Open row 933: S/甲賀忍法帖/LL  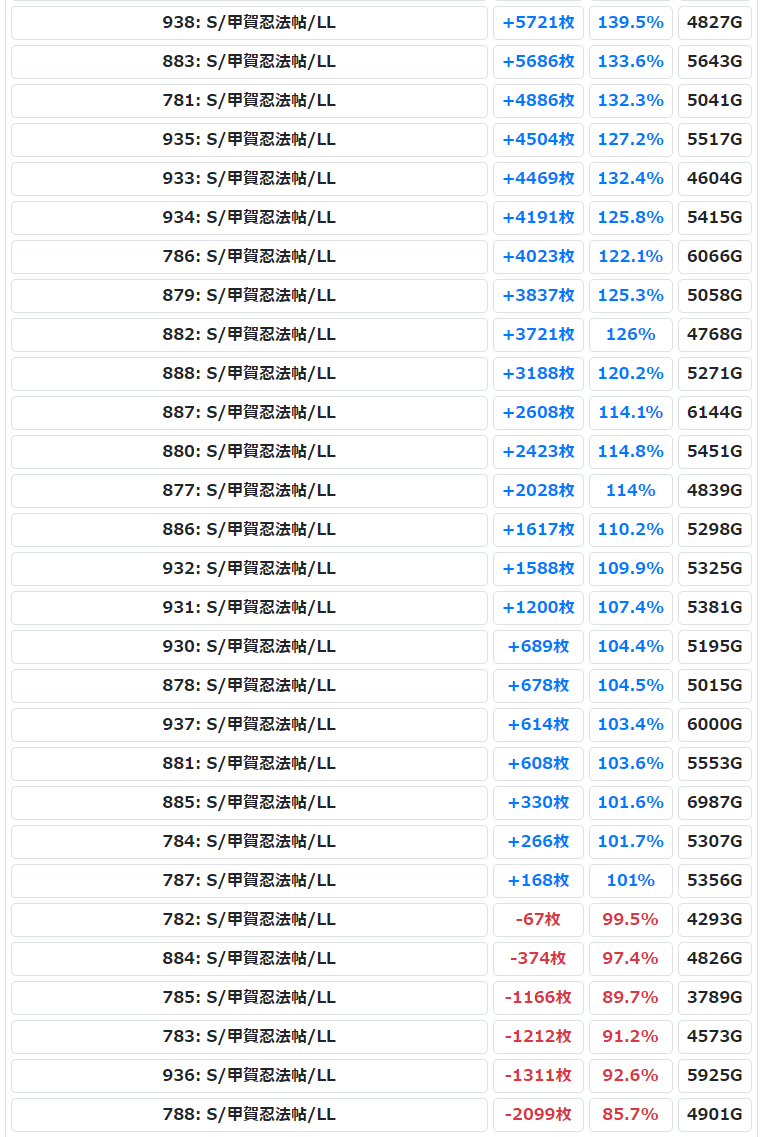click(x=249, y=178)
